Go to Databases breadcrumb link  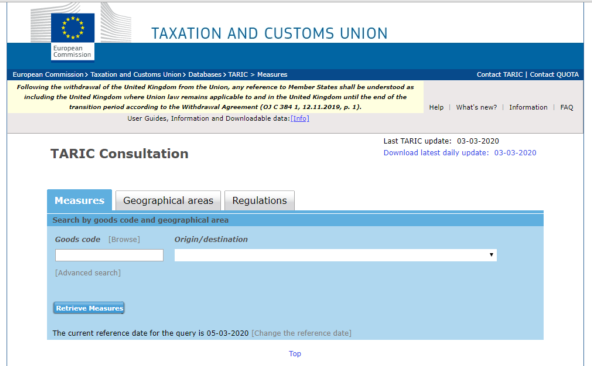205,74
